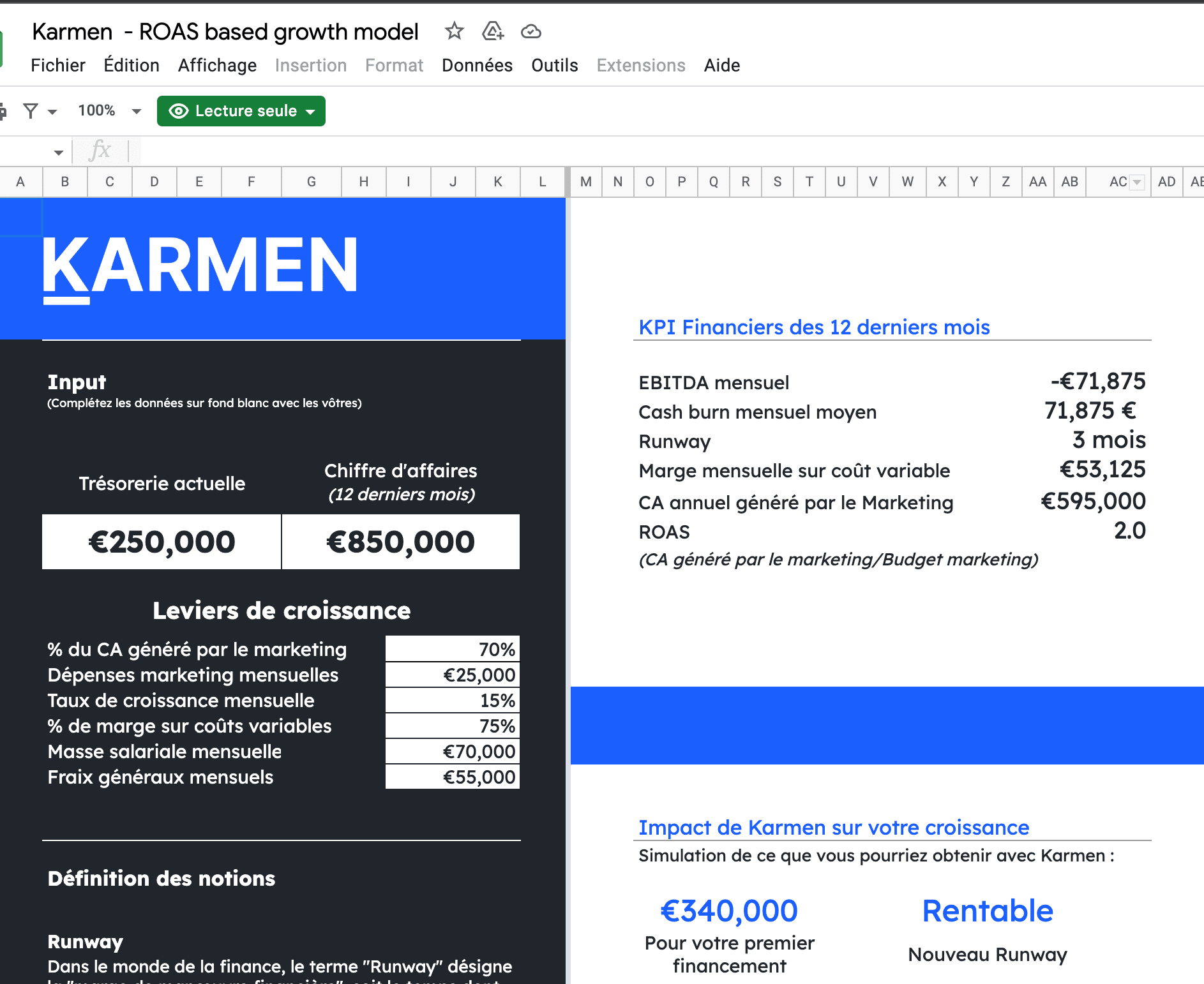Star the Karmen ROAS document
The height and width of the screenshot is (984, 1204).
pyautogui.click(x=454, y=31)
